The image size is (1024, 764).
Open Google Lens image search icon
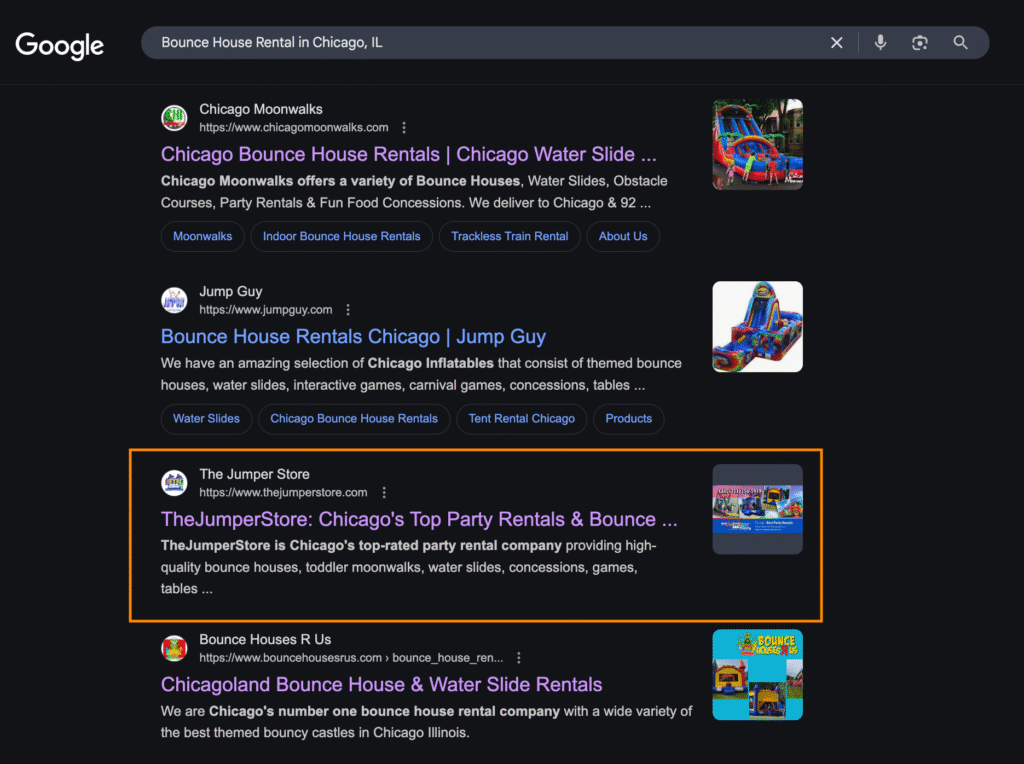click(x=920, y=42)
